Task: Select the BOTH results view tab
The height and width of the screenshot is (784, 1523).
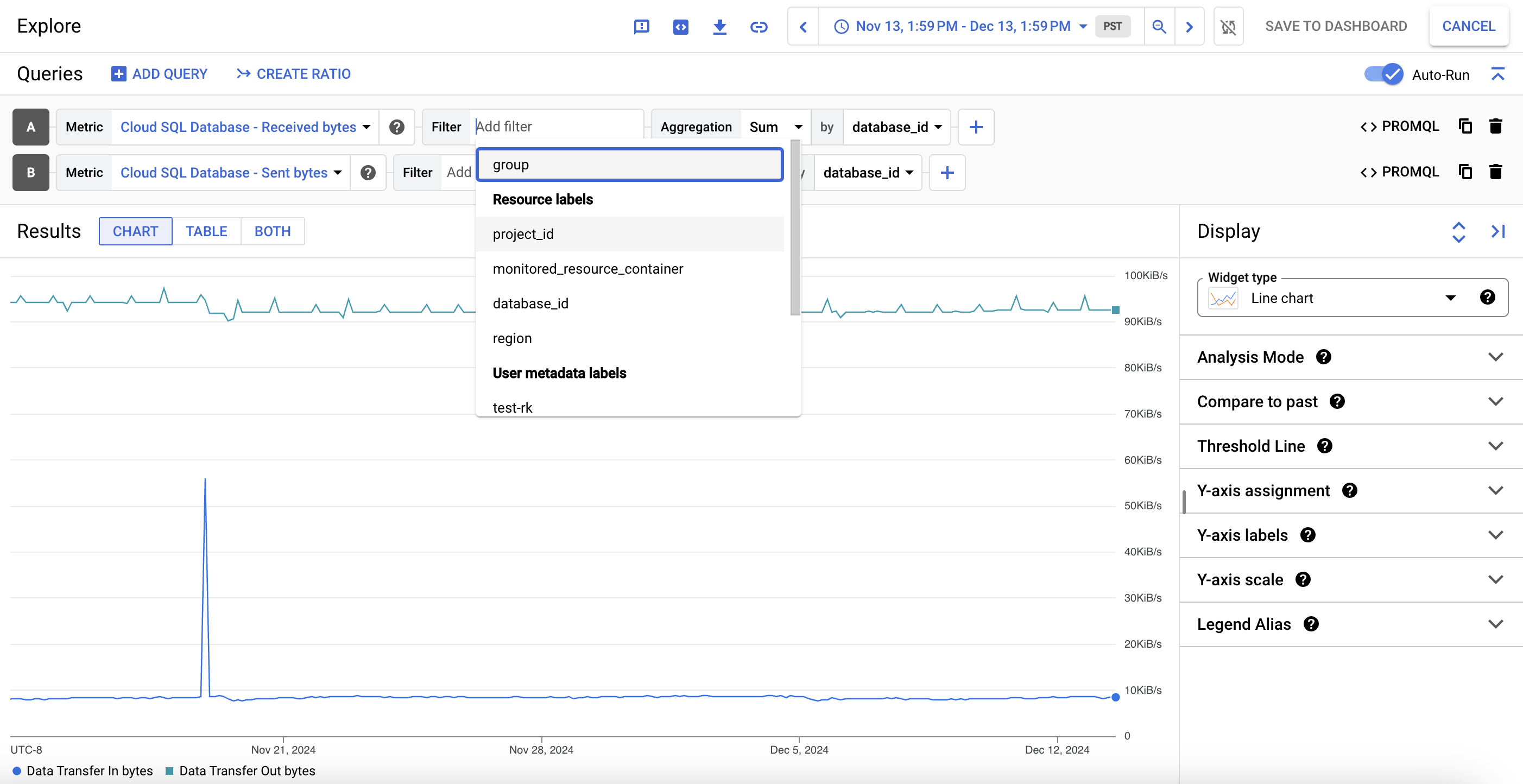Action: [272, 231]
